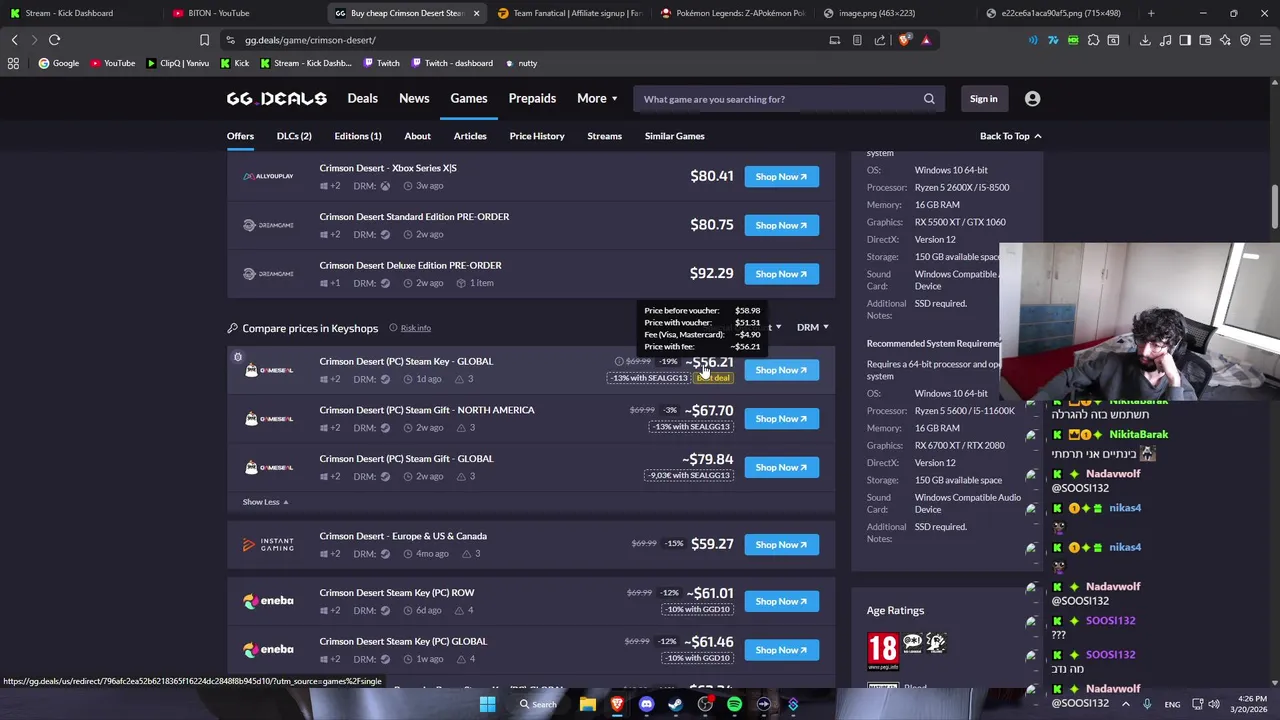
Task: Open a new browser tab
Action: pos(1151,13)
